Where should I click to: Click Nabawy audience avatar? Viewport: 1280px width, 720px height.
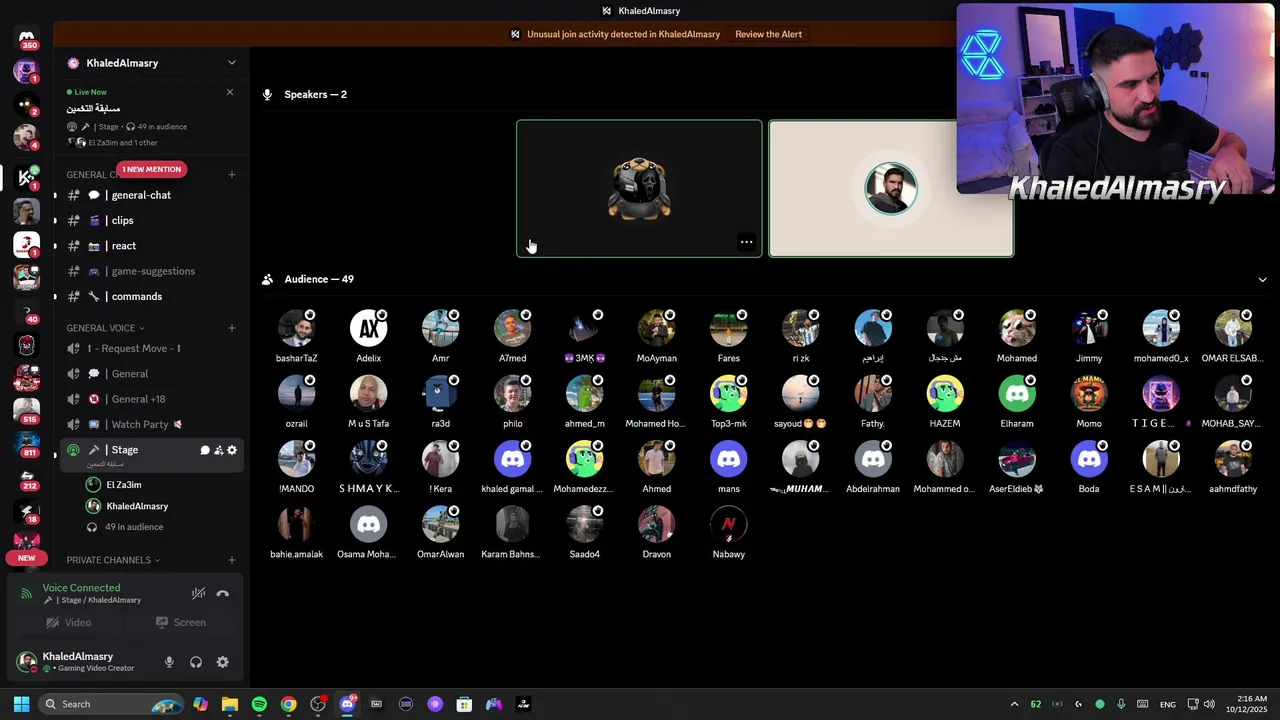[x=728, y=525]
